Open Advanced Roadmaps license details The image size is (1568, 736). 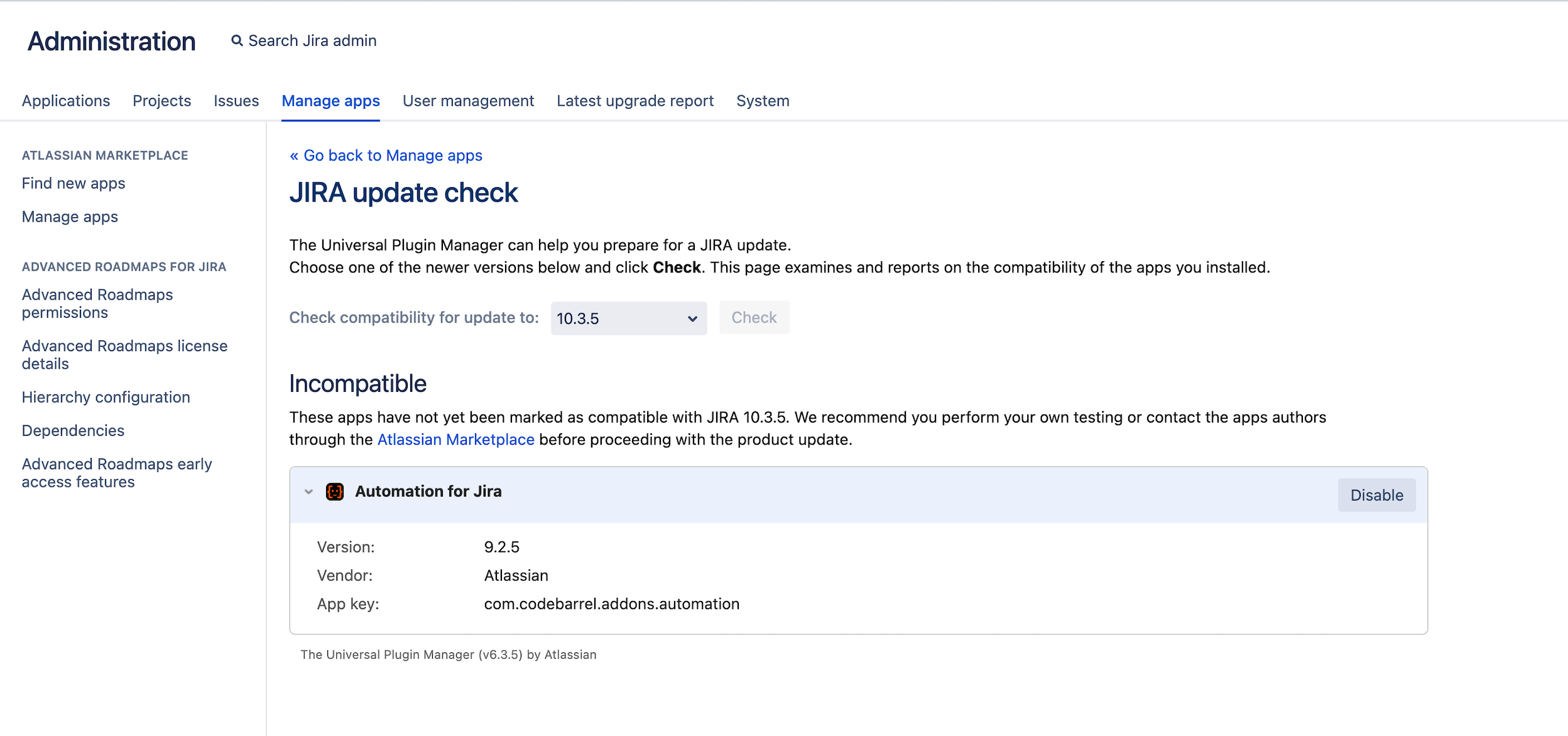(x=124, y=355)
